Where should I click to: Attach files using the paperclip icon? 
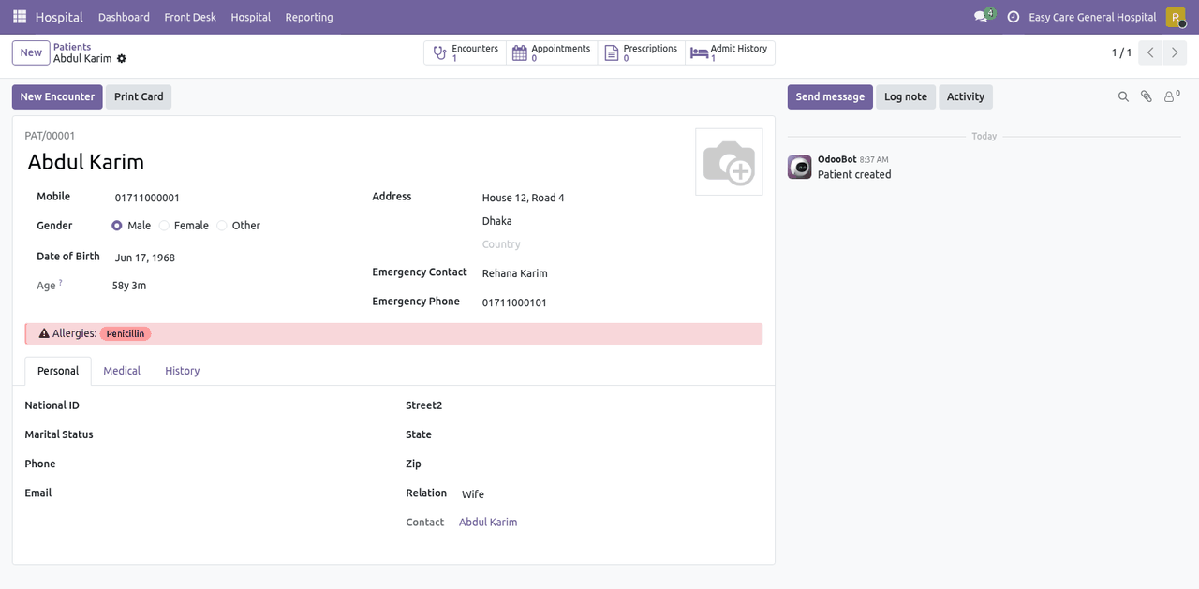1146,96
